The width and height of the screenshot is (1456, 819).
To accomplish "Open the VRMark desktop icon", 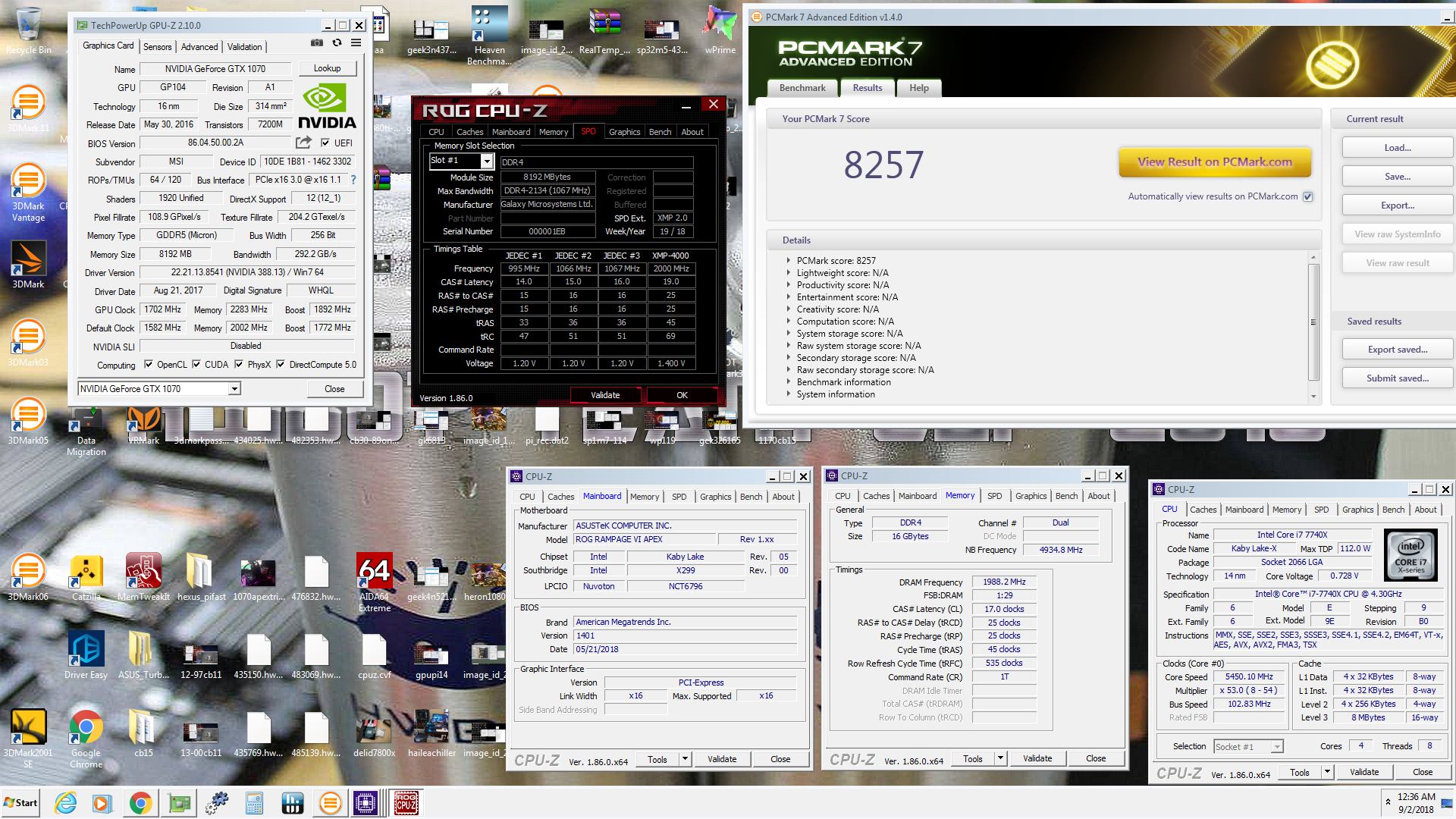I will pos(144,425).
